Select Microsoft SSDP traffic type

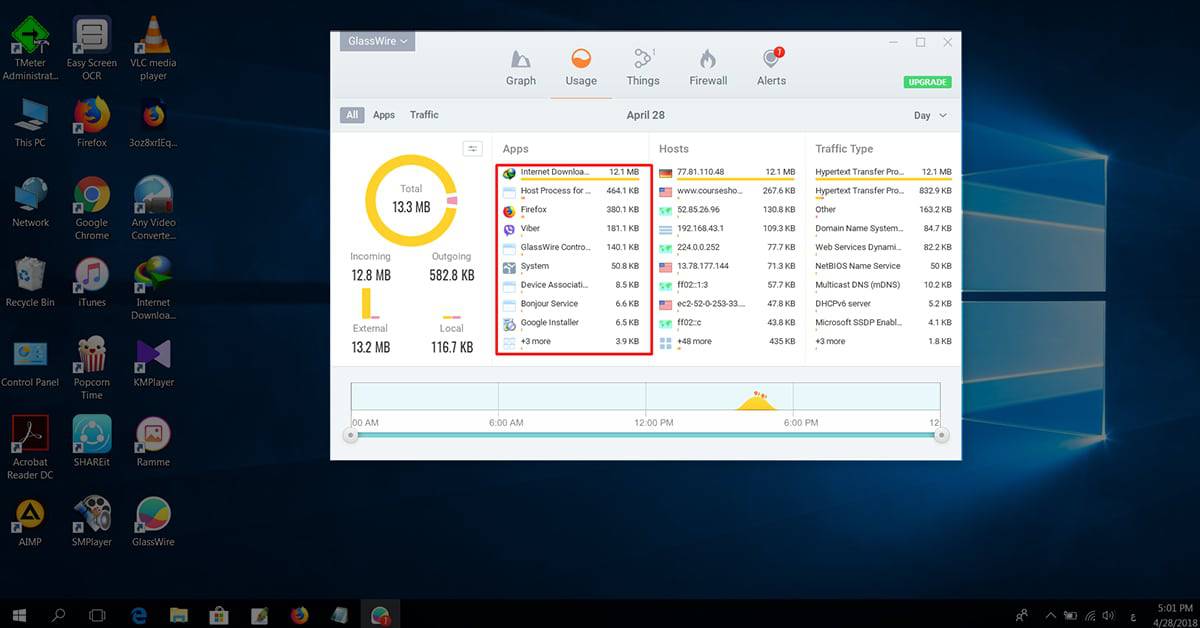tap(883, 323)
